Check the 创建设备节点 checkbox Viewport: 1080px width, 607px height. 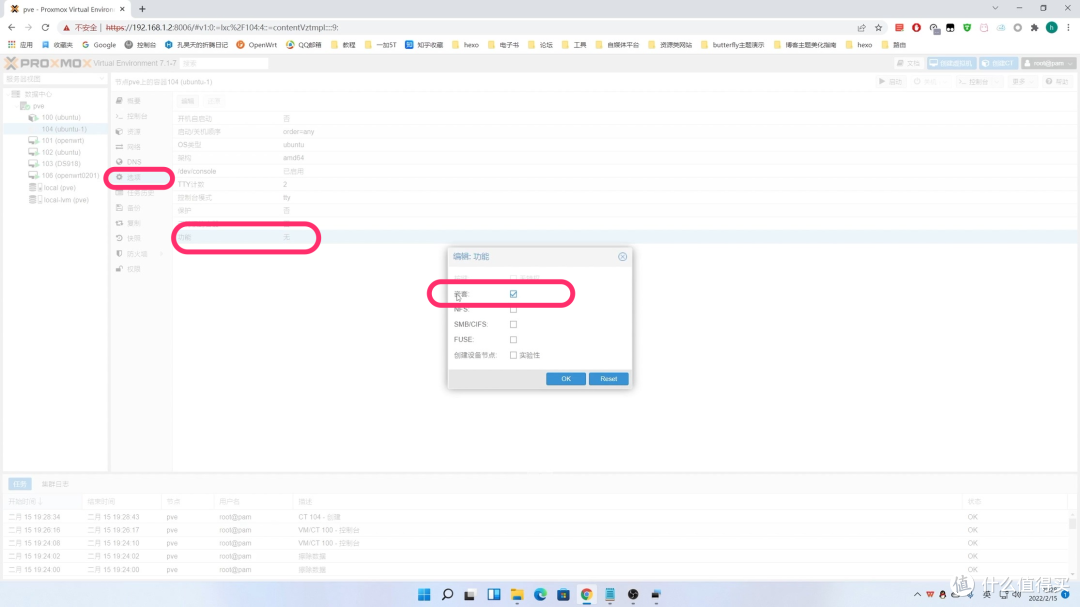[513, 355]
